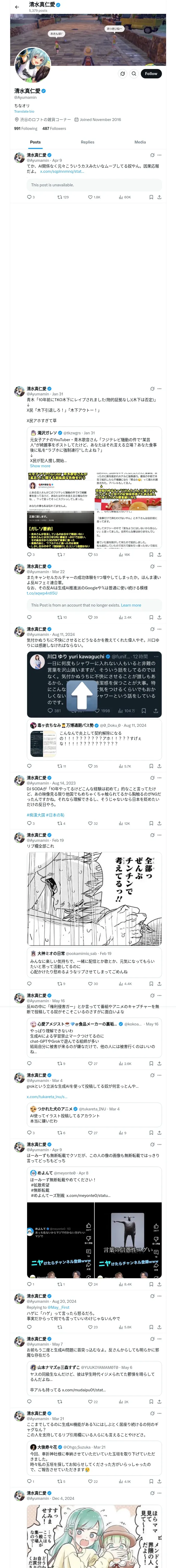176x1568 pixels.
Task: Click the search icon beside Follow
Action: click(133, 74)
